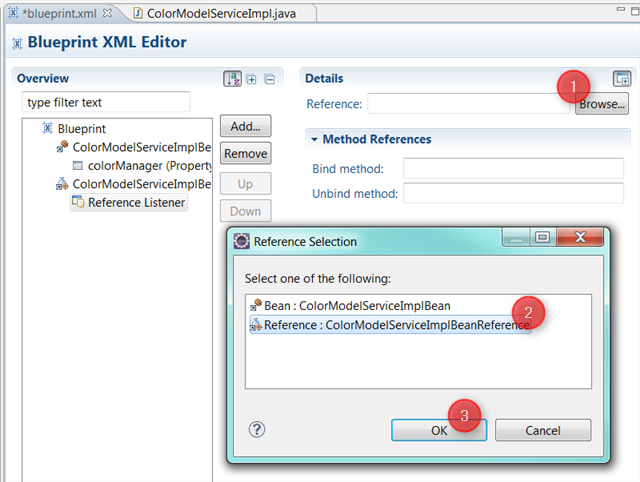
Task: Expand all nodes with plus icon
Action: click(x=252, y=79)
